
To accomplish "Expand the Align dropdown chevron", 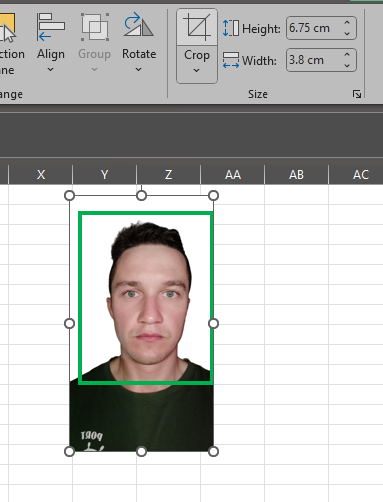I will coord(50,69).
